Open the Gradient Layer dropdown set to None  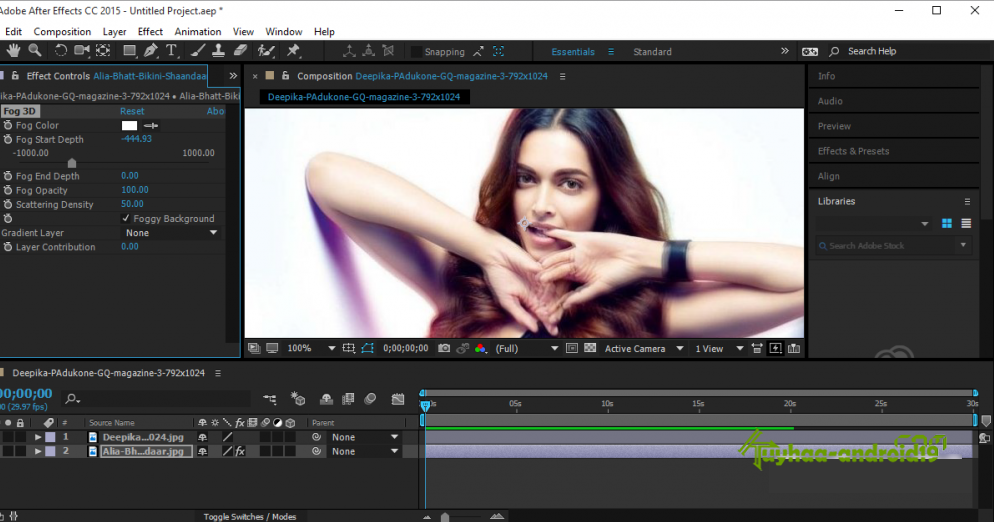171,233
